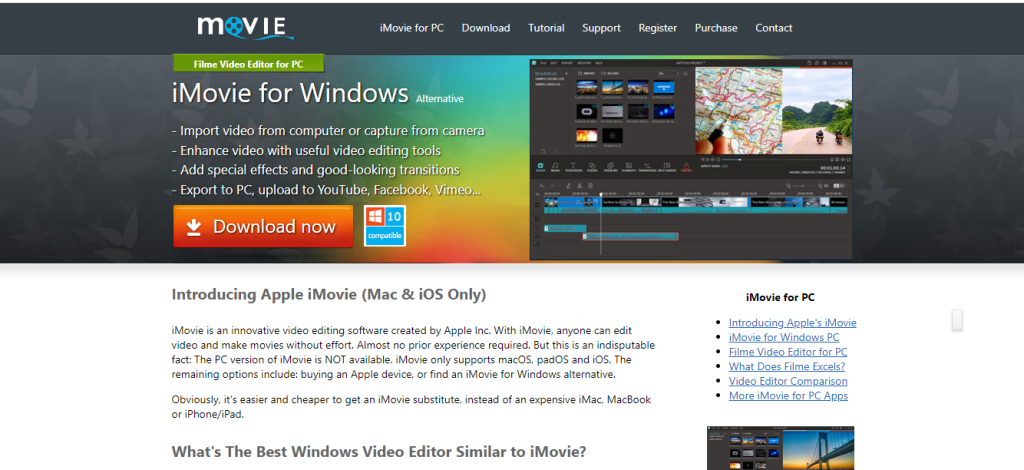
Task: Click the heading Introducing Apple iMovie (Mac & iOS Only)
Action: (x=329, y=294)
